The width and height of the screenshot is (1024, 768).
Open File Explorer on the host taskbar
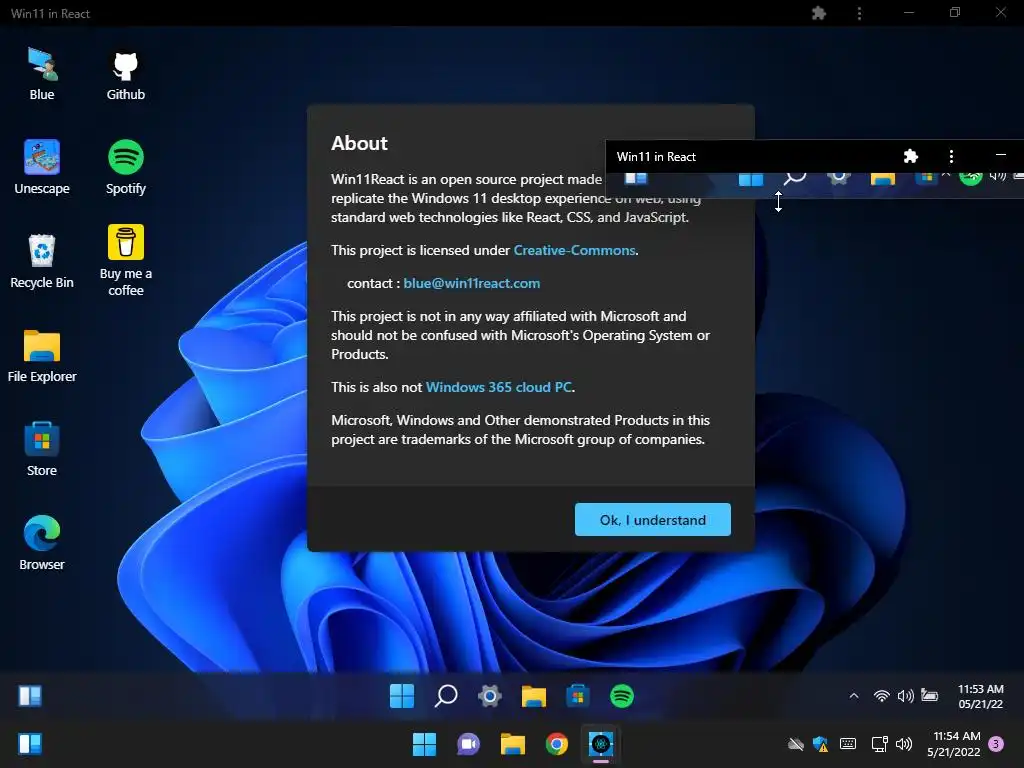(x=513, y=744)
